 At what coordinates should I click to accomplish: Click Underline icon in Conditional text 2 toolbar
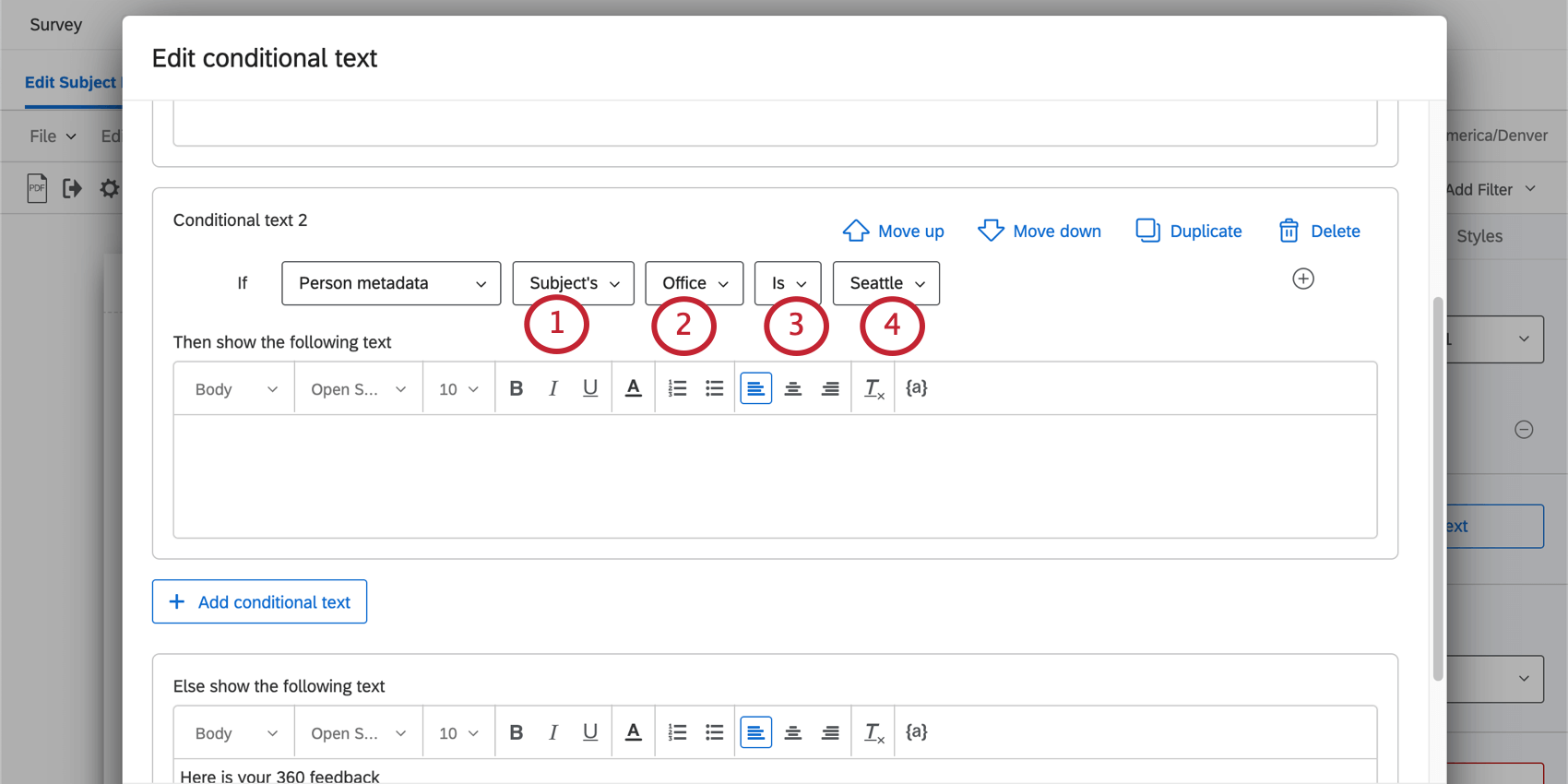(590, 388)
